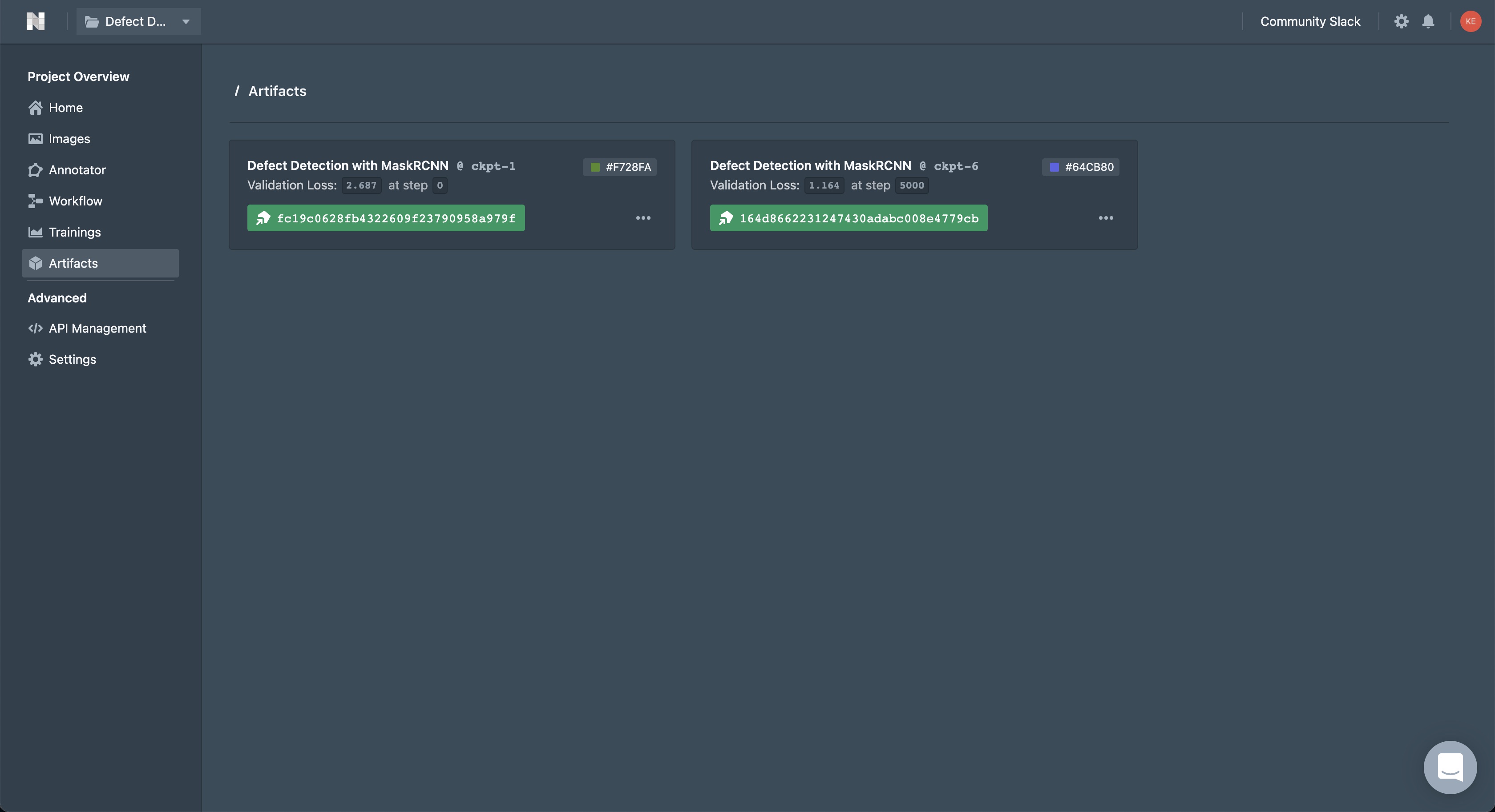Select Artifacts in sidebar
1495x812 pixels.
[73, 263]
